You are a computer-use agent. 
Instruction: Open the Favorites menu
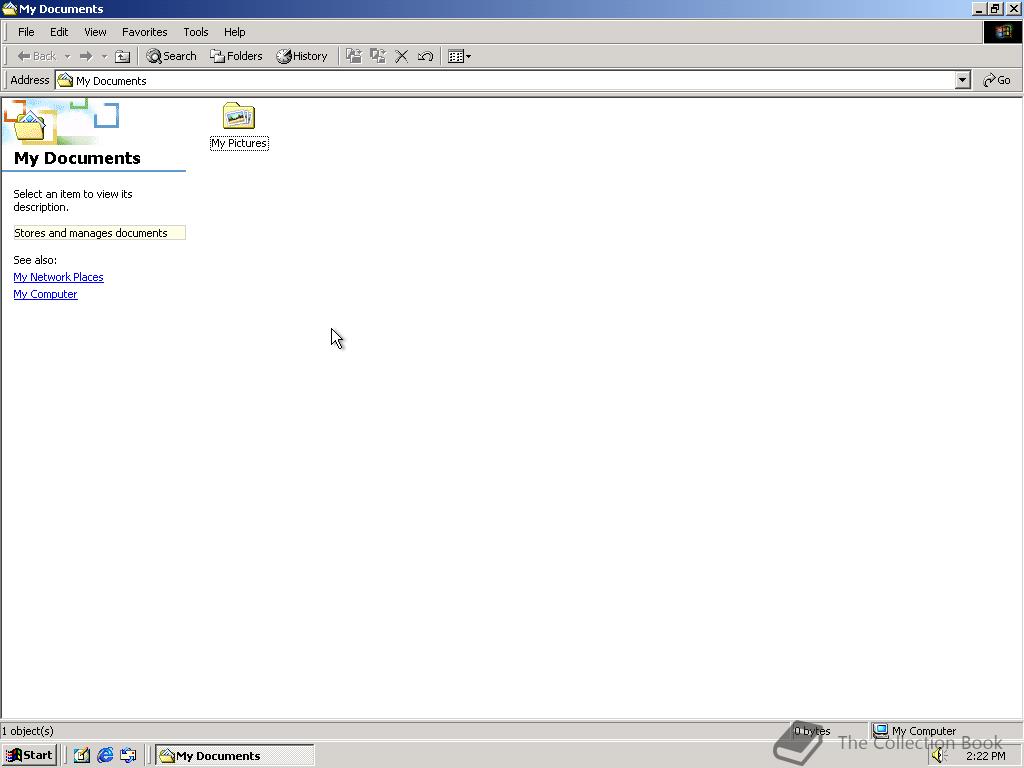click(144, 32)
